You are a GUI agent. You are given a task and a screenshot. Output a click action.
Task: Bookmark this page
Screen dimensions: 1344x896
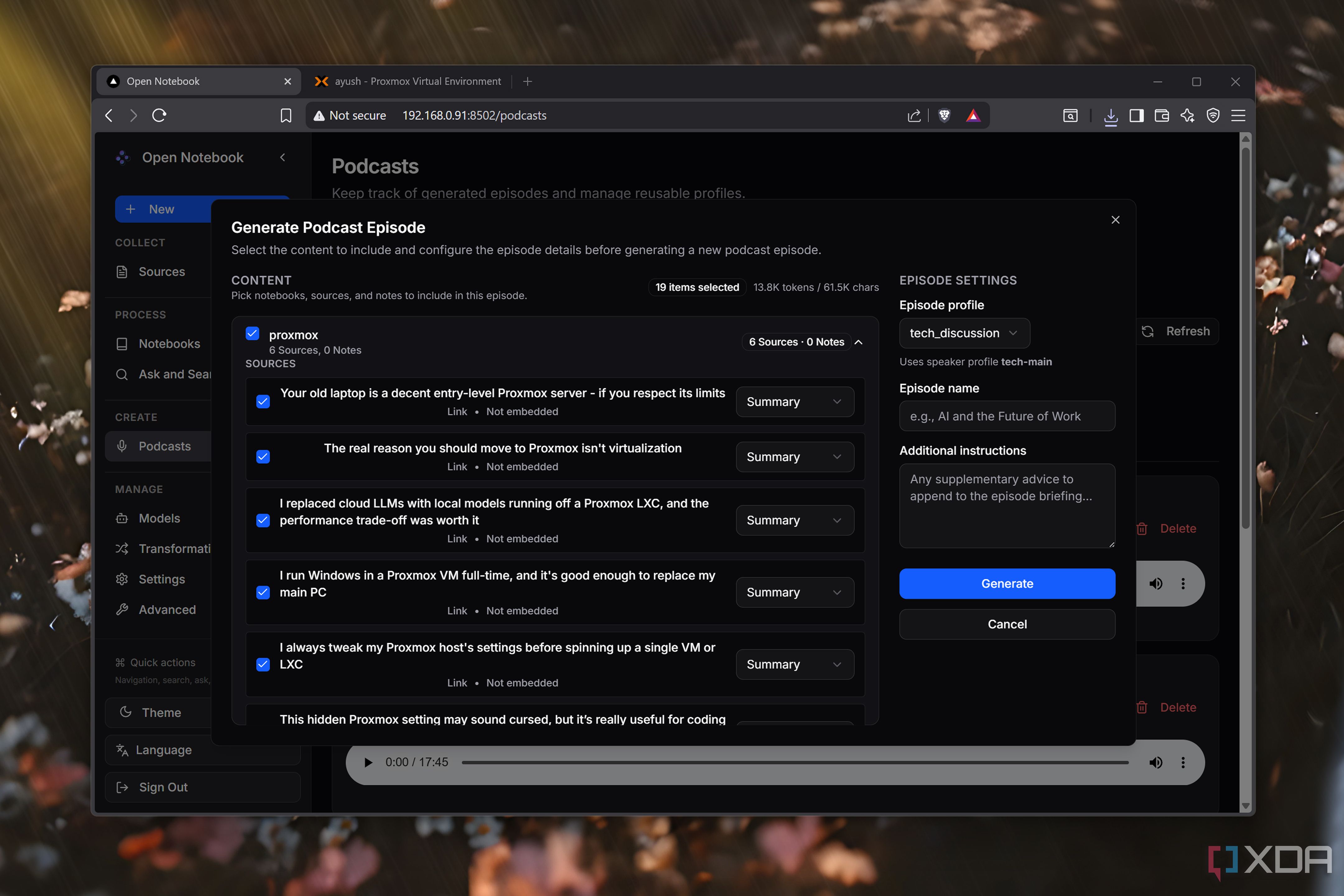tap(286, 115)
